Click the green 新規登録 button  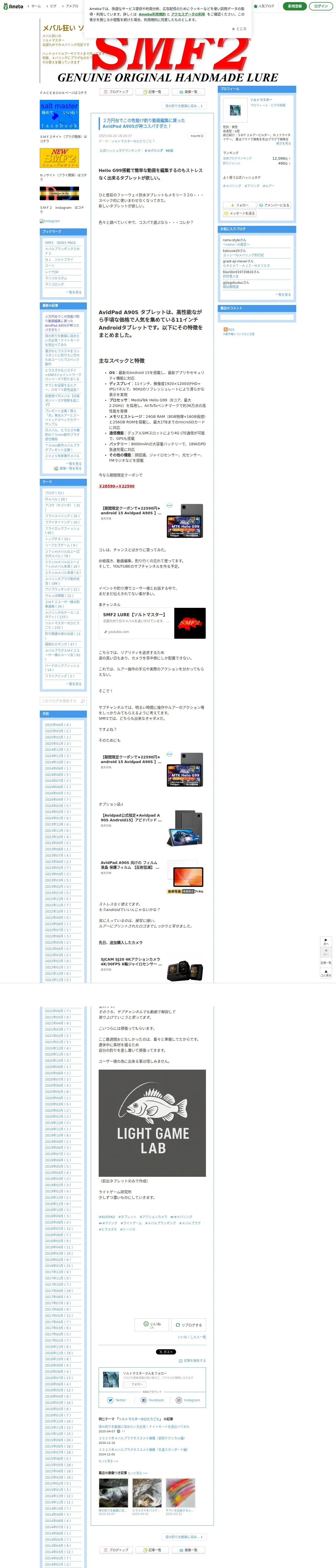coord(295,6)
